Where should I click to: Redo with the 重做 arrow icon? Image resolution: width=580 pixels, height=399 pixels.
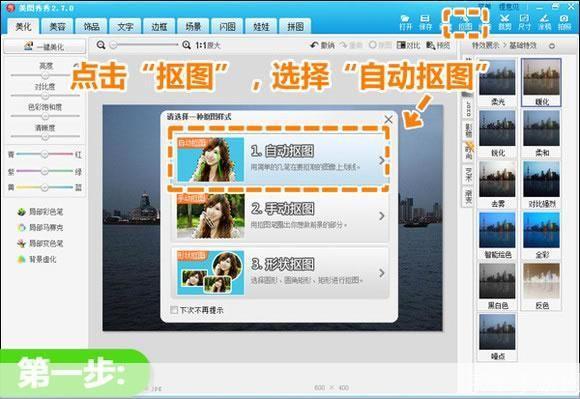(351, 45)
